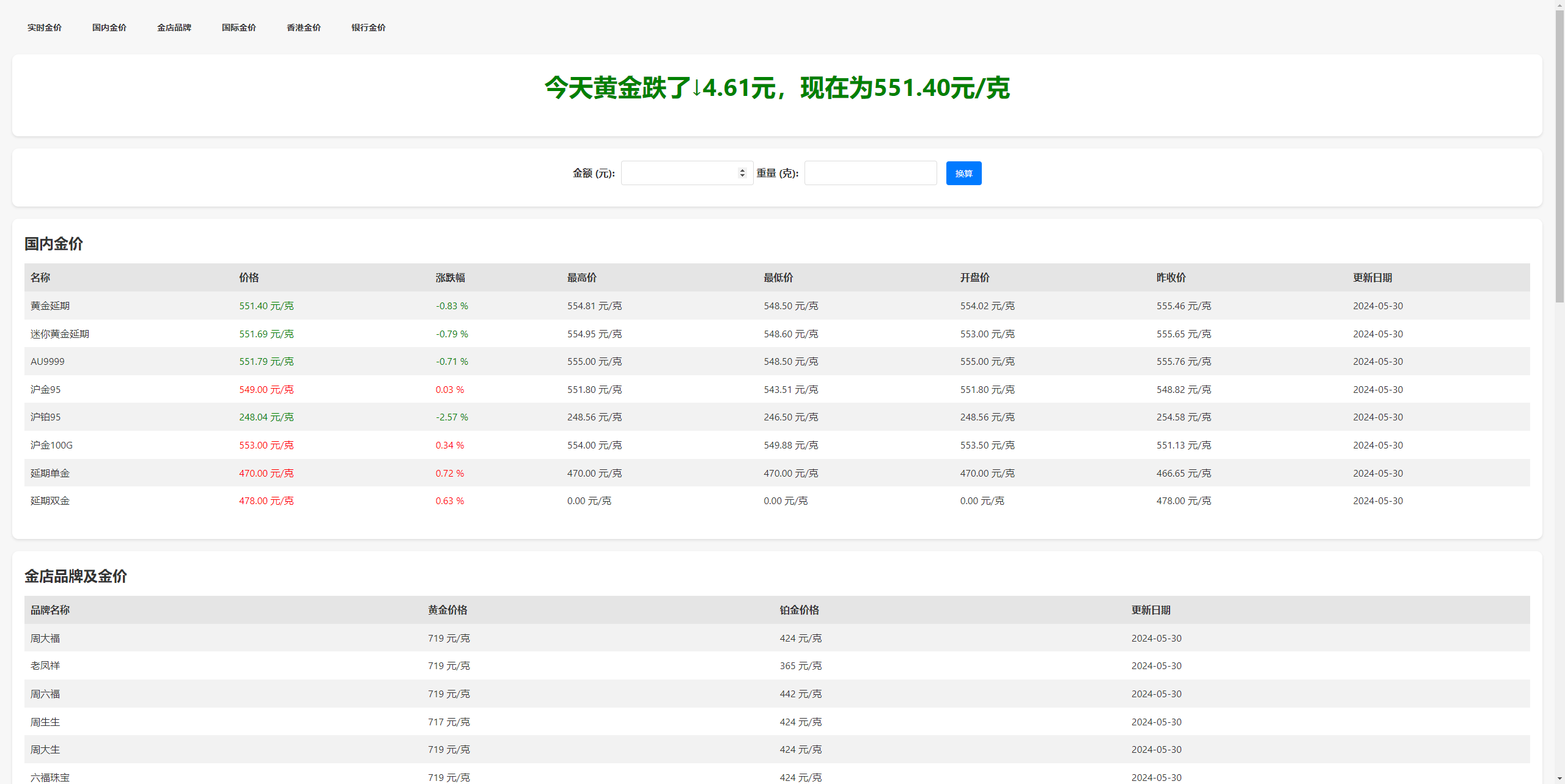Go to 金店品牌 navigation link
1565x784 pixels.
click(174, 27)
